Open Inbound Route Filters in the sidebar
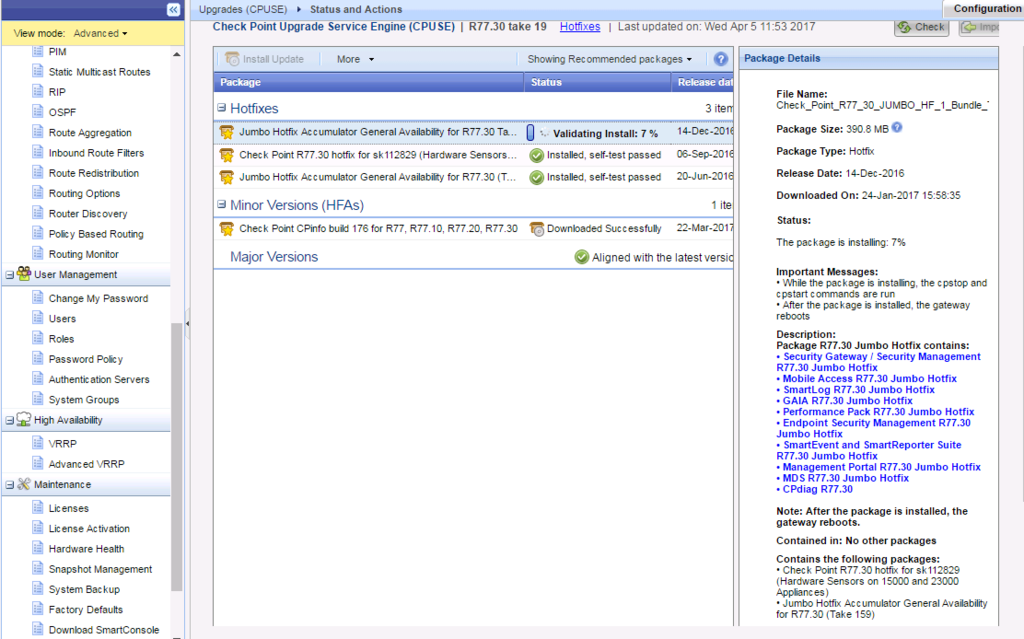 click(x=96, y=152)
